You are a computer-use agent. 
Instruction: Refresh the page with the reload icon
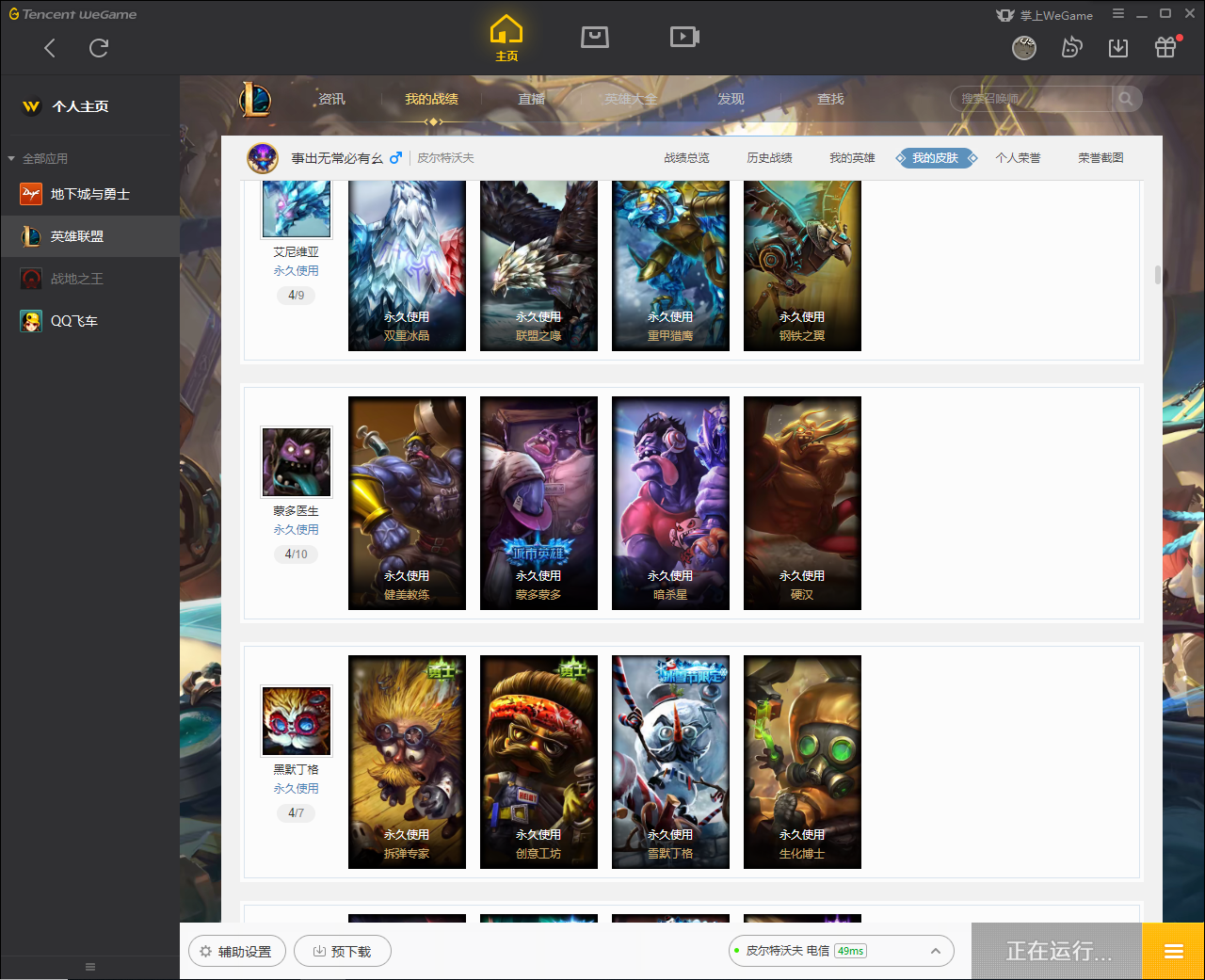(99, 48)
